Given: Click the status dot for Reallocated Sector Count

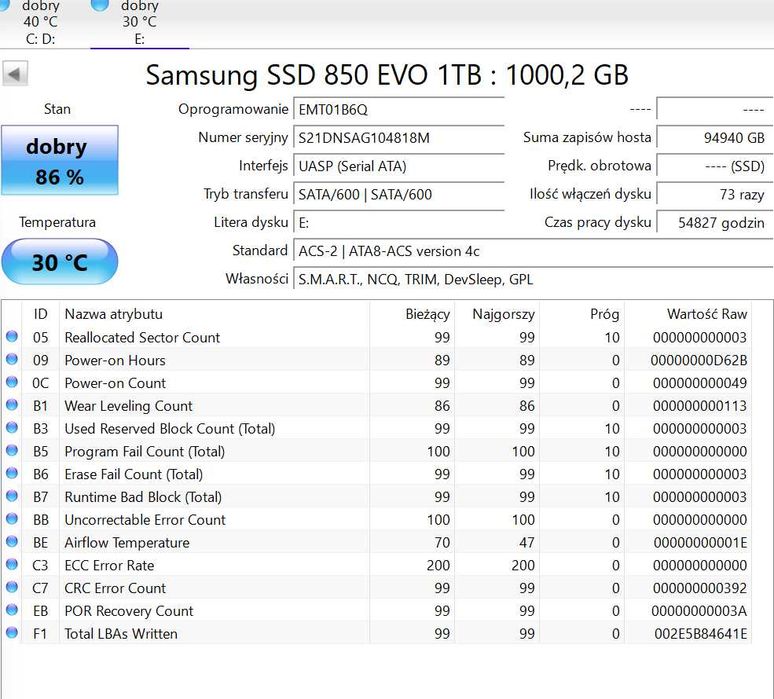Looking at the screenshot, I should [12, 337].
